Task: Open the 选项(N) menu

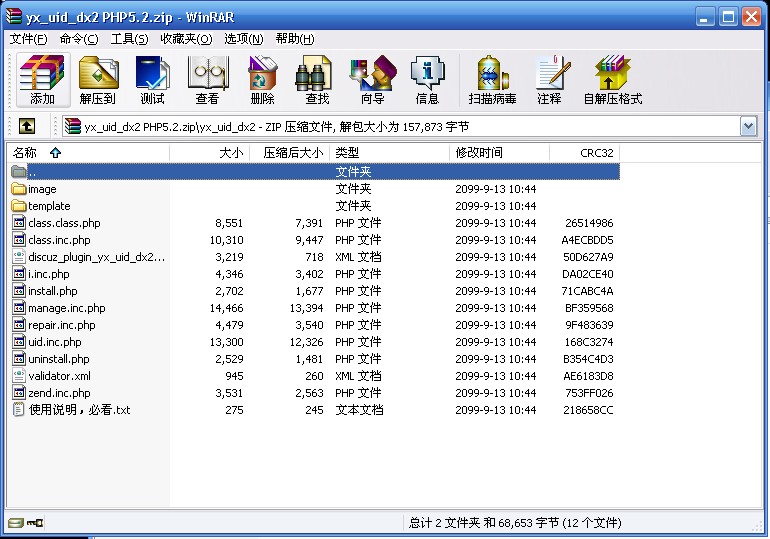Action: (x=244, y=39)
